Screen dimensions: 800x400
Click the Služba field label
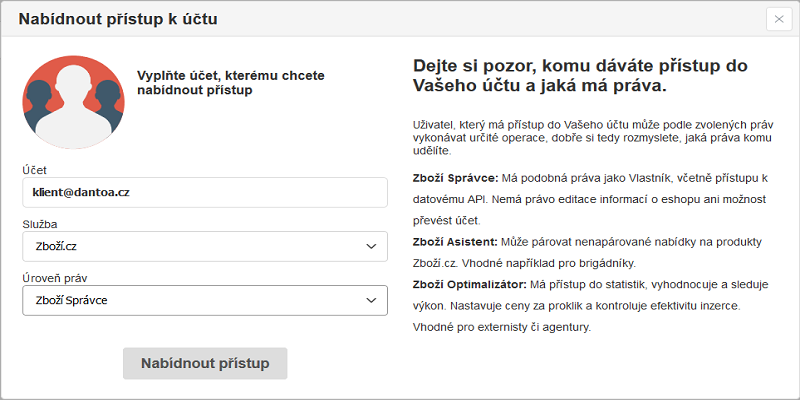[41, 224]
